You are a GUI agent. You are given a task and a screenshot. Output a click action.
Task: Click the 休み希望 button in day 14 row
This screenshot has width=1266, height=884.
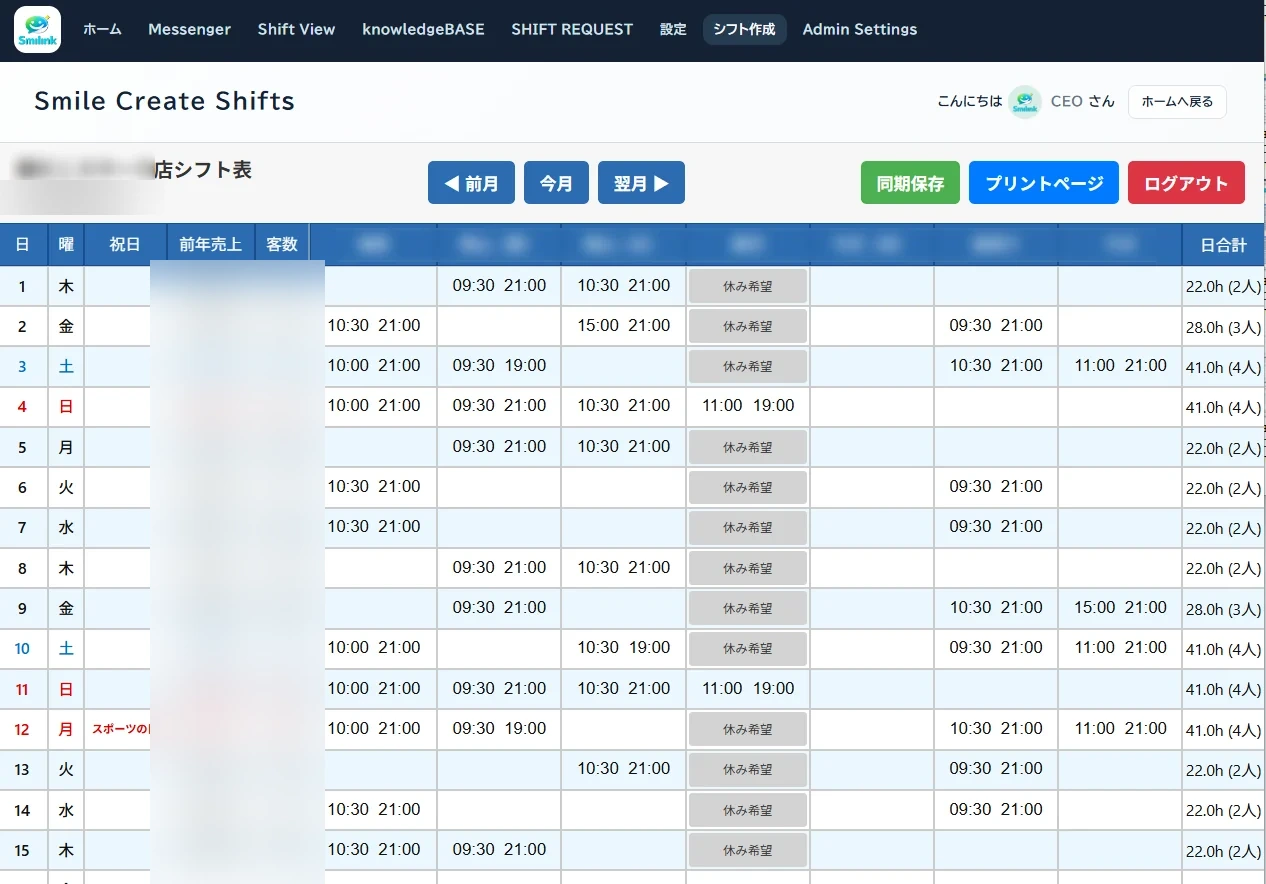point(747,811)
